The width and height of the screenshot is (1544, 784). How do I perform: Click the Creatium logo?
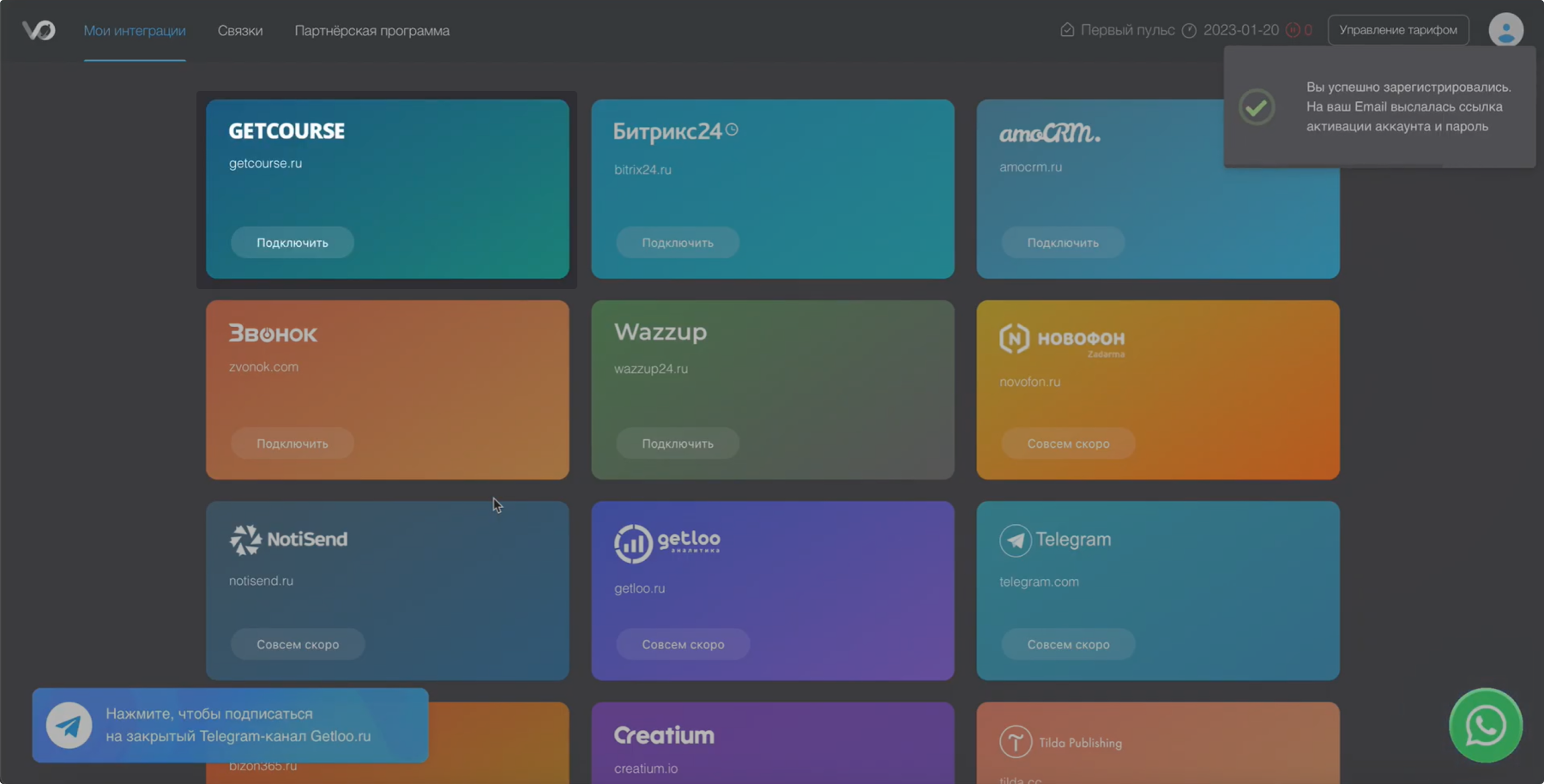click(x=664, y=735)
